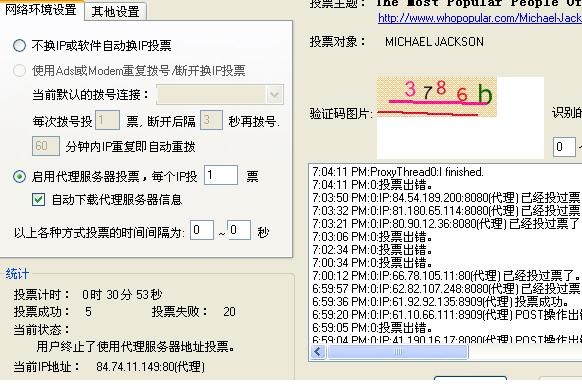Click the 60 分钟内IP重复 input field
The width and height of the screenshot is (582, 384).
tap(46, 146)
